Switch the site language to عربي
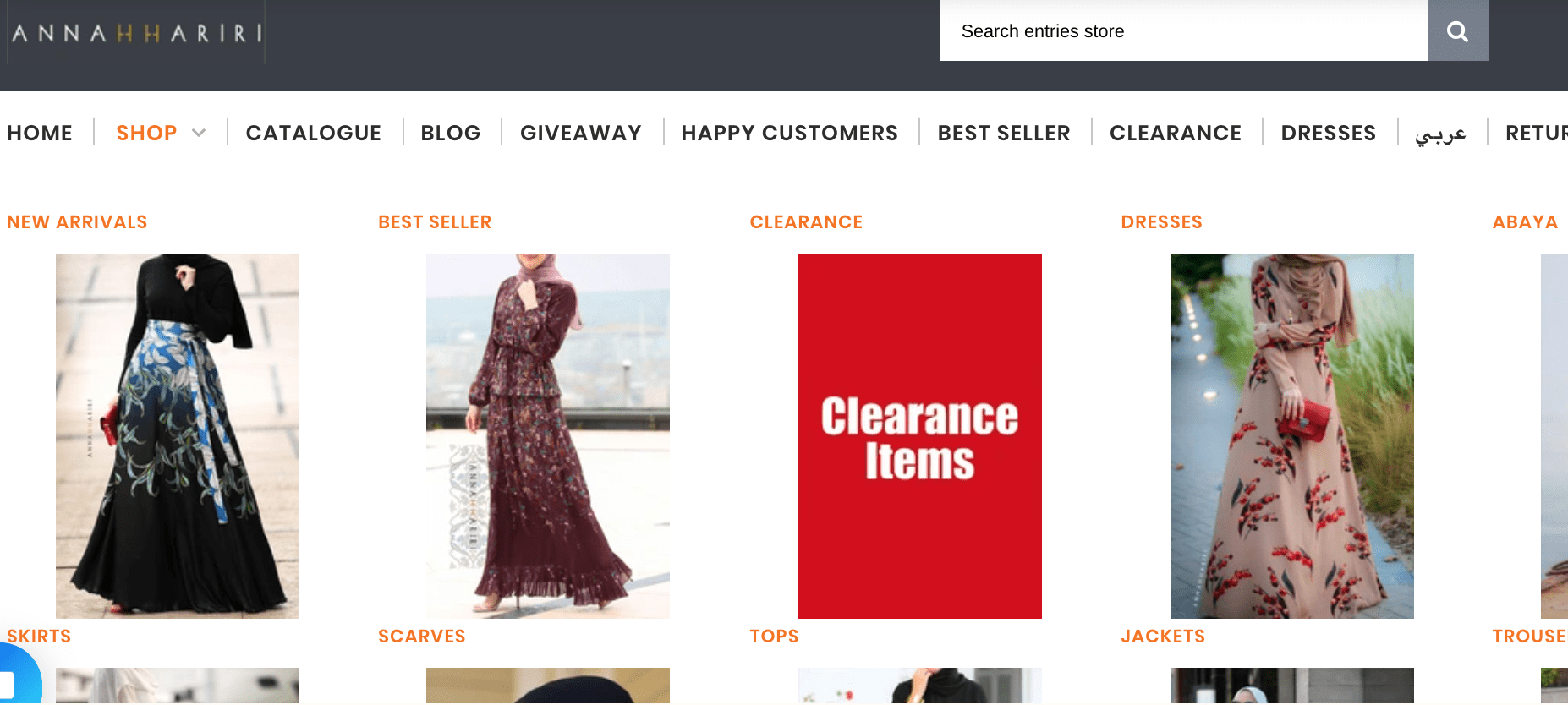 [x=1441, y=135]
